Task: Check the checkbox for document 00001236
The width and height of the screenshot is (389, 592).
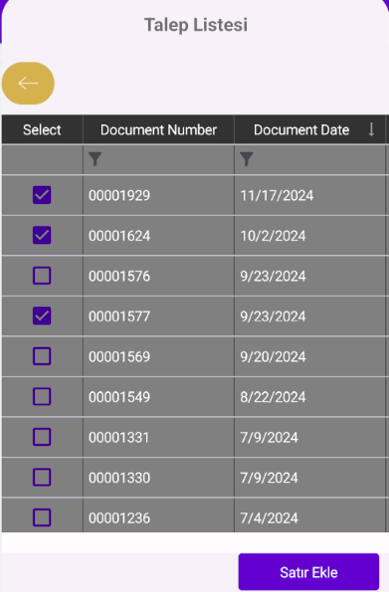Action: pos(42,518)
